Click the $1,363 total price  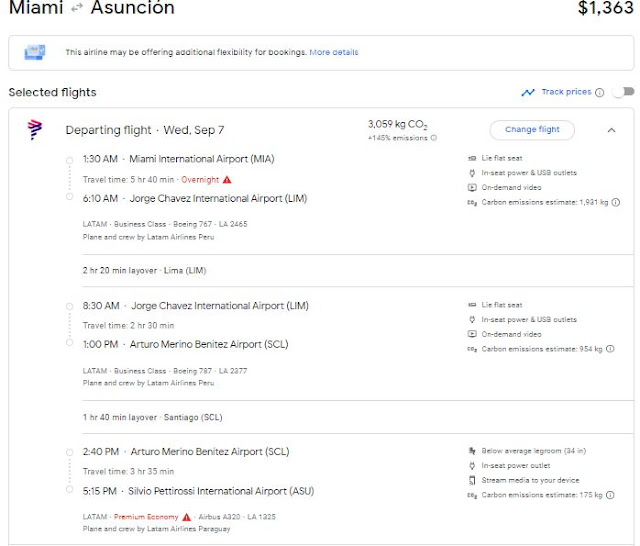[x=605, y=9]
